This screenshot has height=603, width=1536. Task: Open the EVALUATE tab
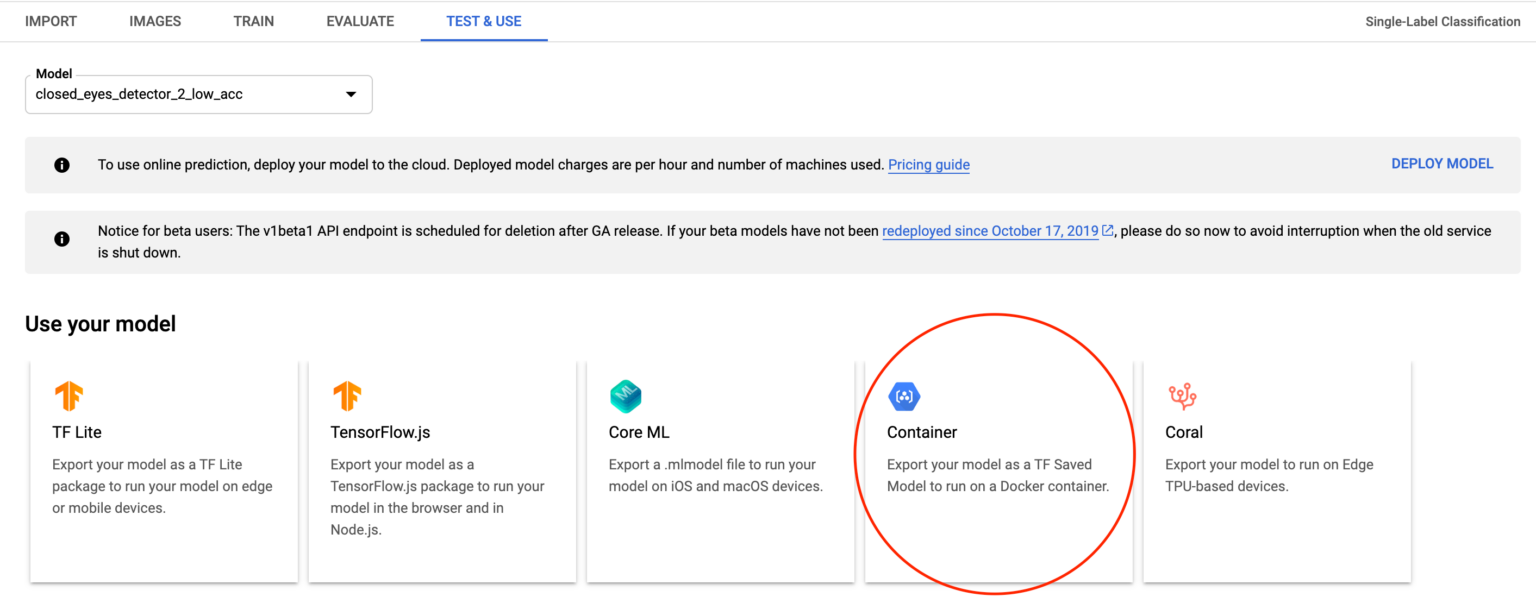(x=360, y=20)
